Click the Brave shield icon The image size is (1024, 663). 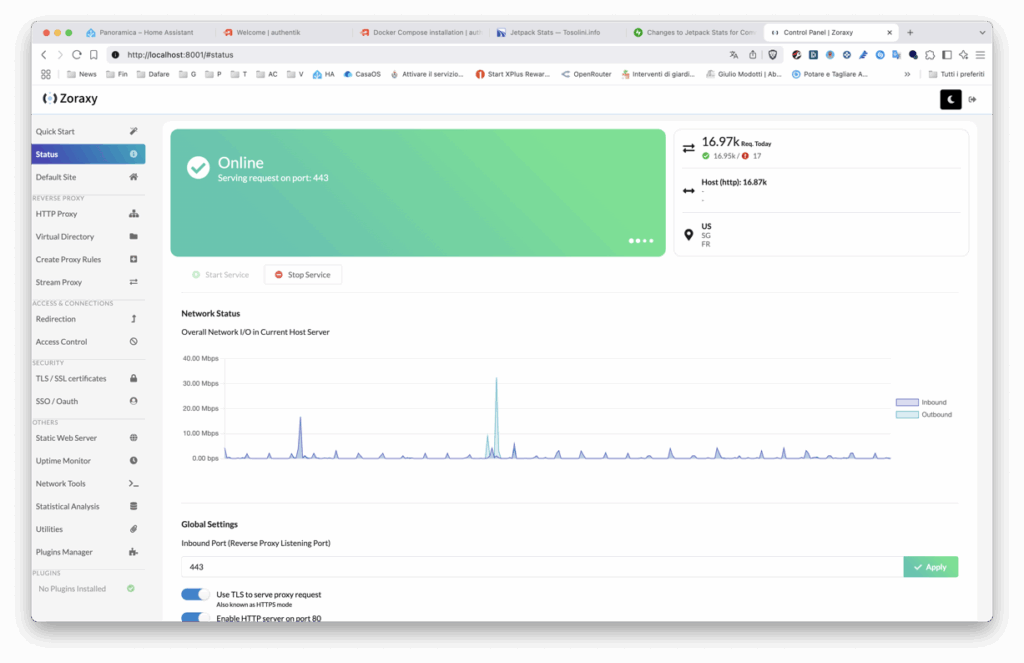(773, 55)
